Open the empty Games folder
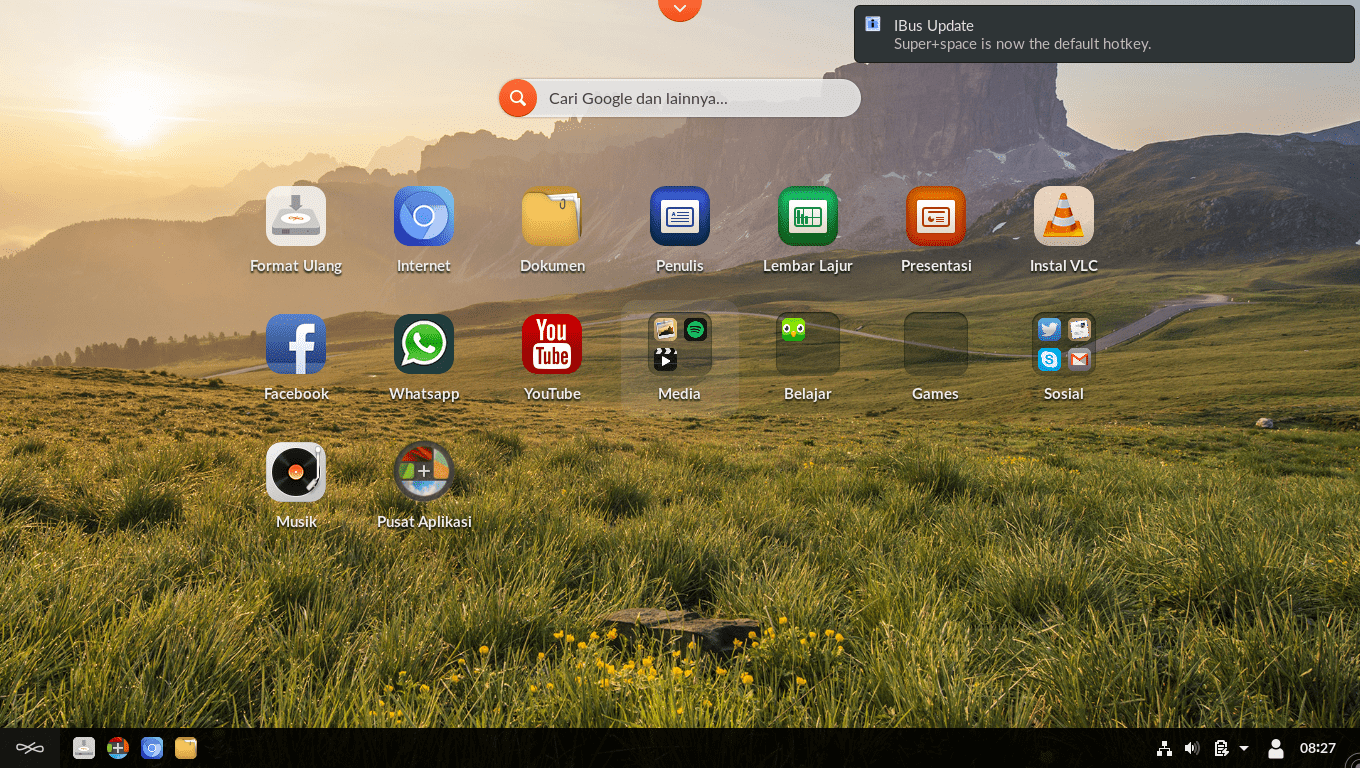The image size is (1360, 768). [x=936, y=344]
